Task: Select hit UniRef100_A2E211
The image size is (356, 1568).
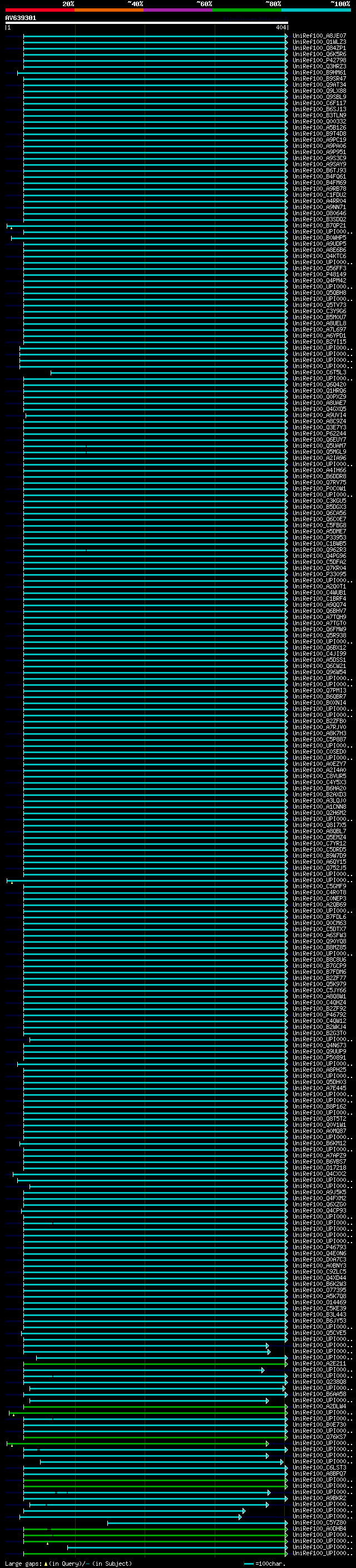Action: click(319, 1363)
